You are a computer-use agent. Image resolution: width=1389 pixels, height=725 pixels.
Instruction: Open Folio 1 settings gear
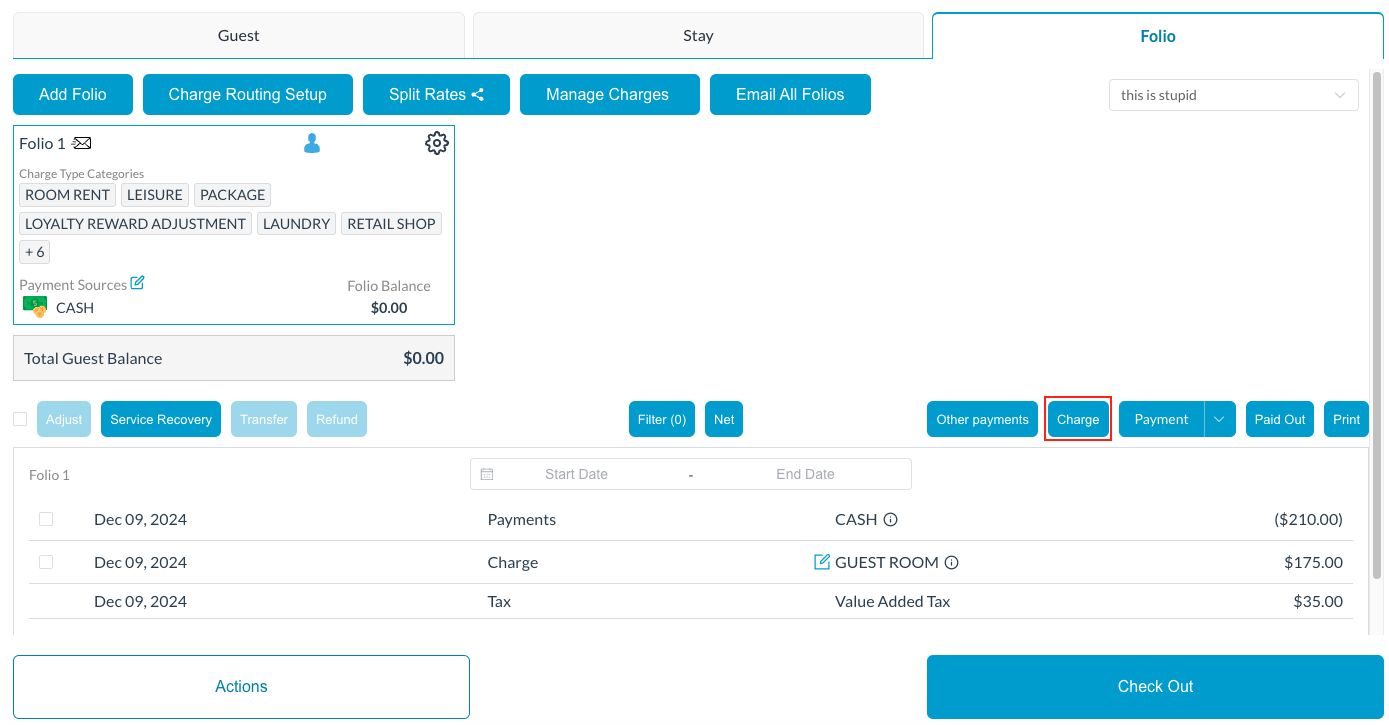click(436, 143)
